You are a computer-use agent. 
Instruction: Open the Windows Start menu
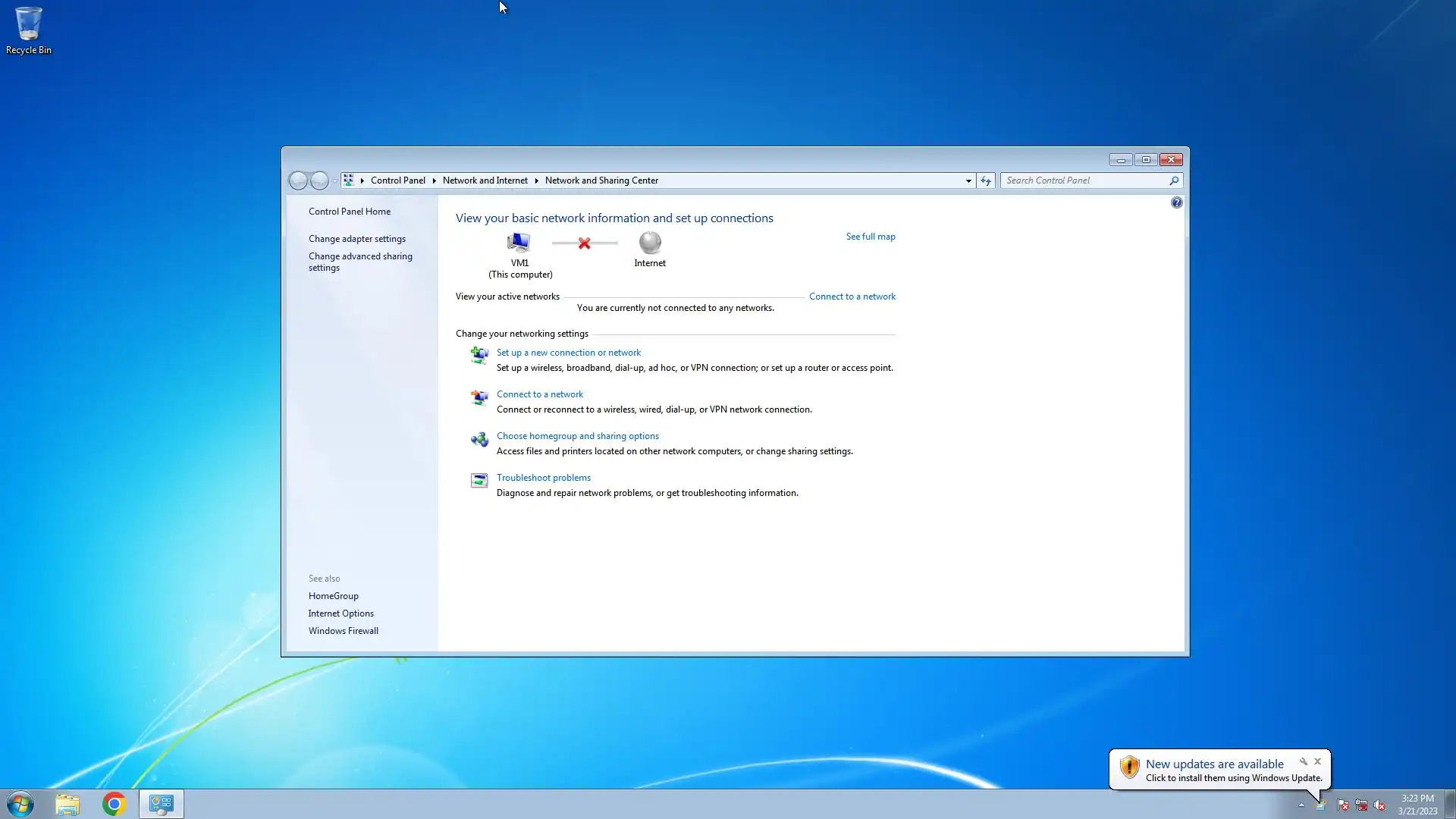coord(20,804)
